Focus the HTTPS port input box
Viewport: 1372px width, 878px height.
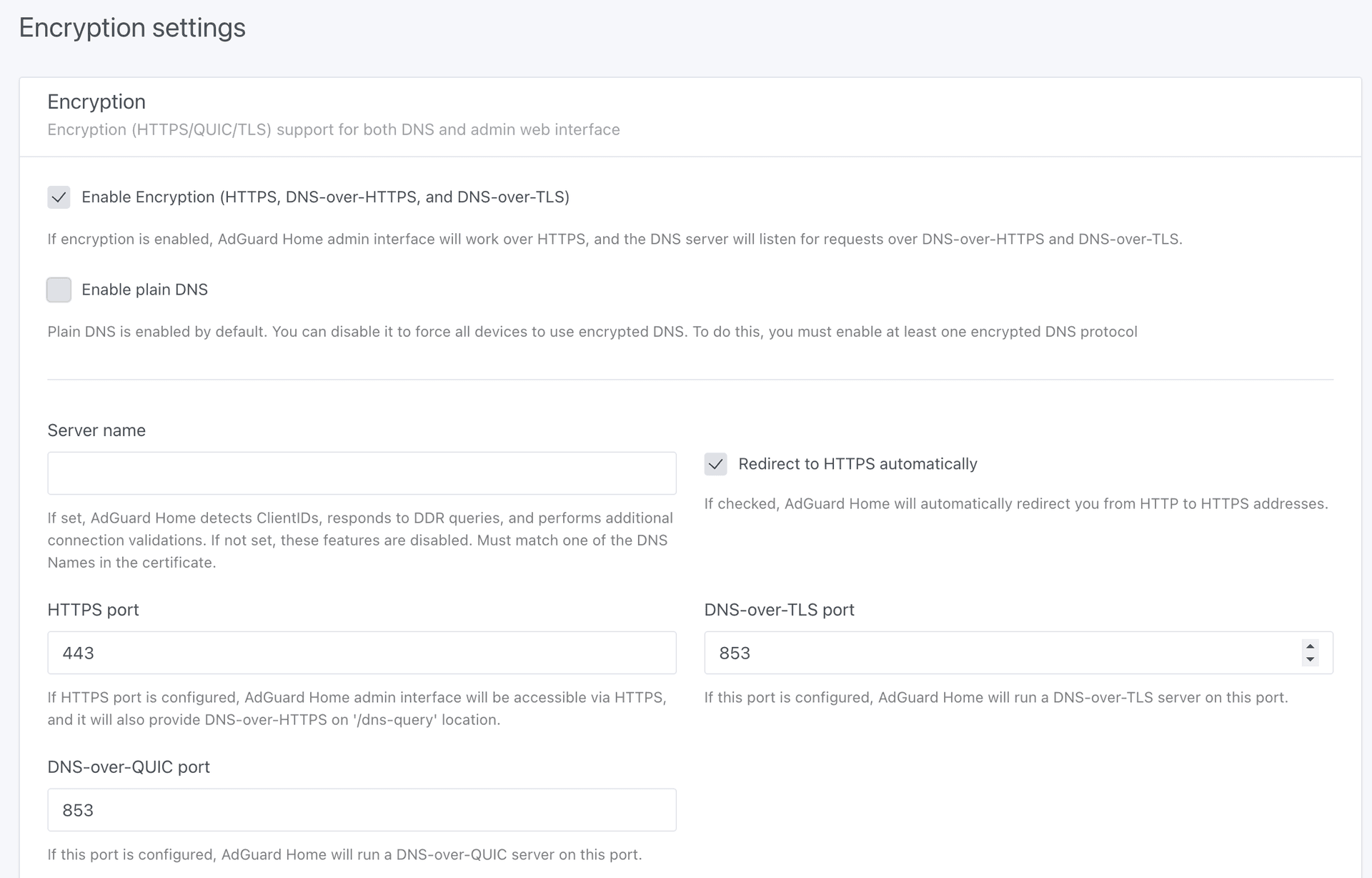(x=362, y=653)
